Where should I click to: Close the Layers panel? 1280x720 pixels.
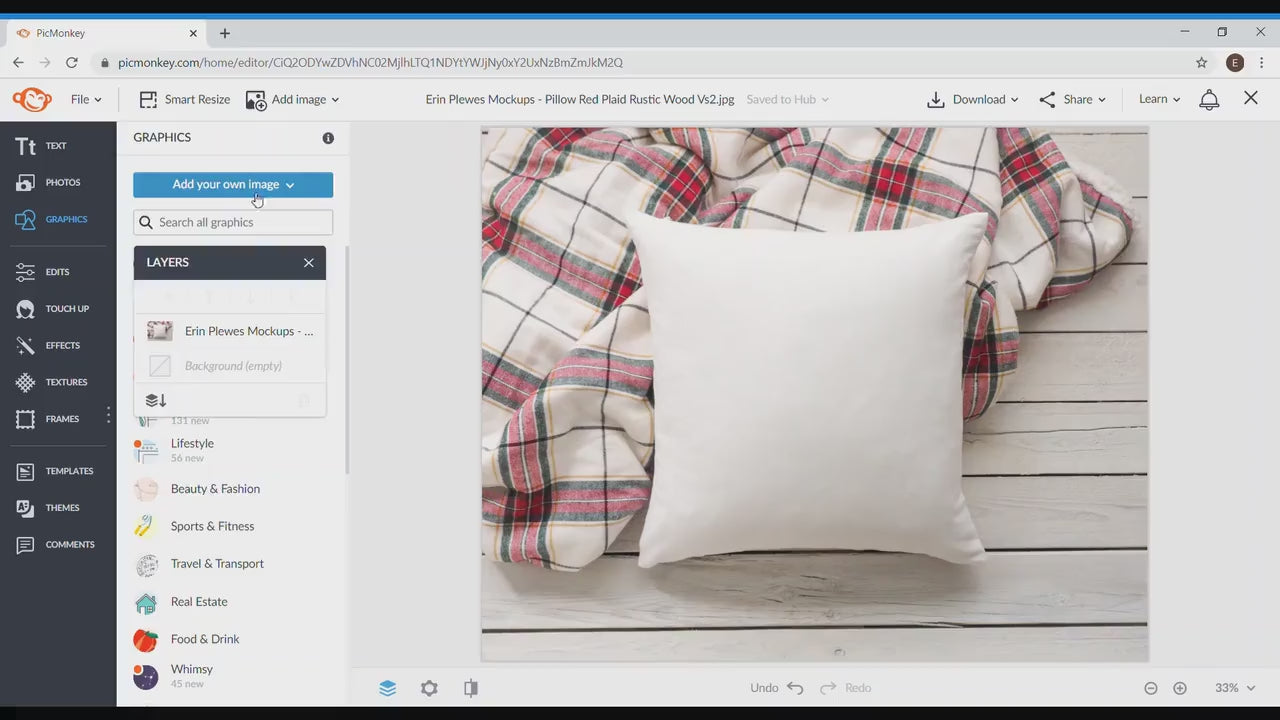[308, 263]
